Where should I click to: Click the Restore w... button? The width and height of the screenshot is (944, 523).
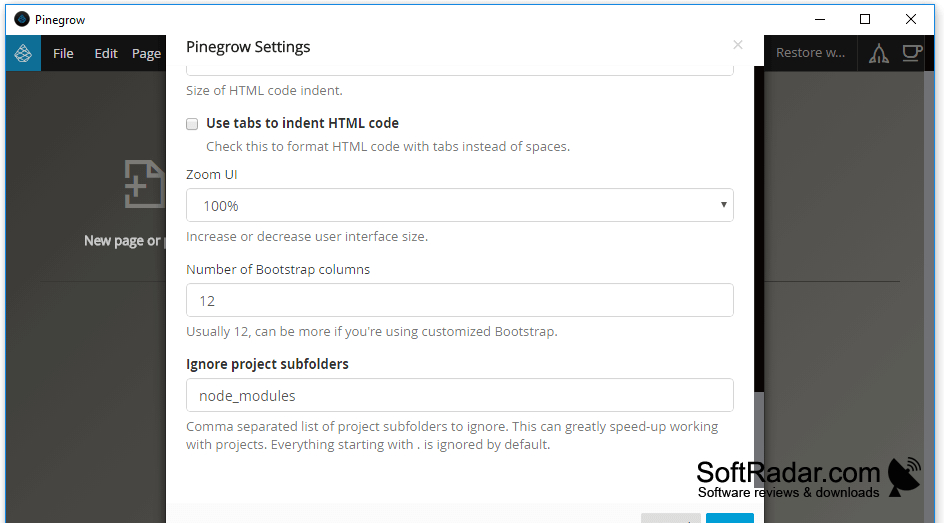[810, 53]
